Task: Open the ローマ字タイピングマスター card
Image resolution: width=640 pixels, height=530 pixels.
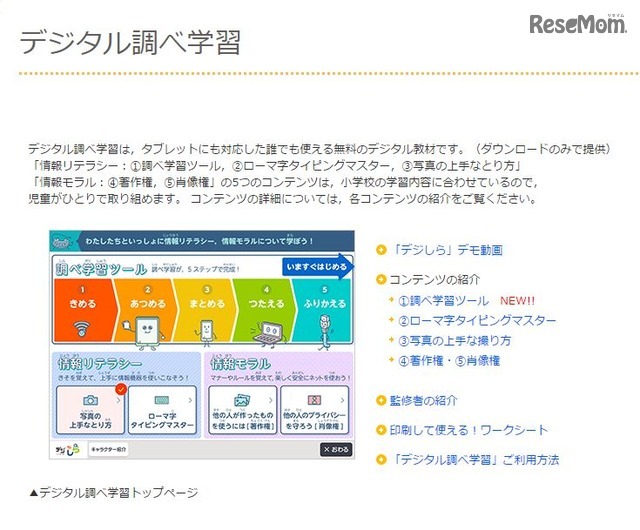Action: click(162, 410)
